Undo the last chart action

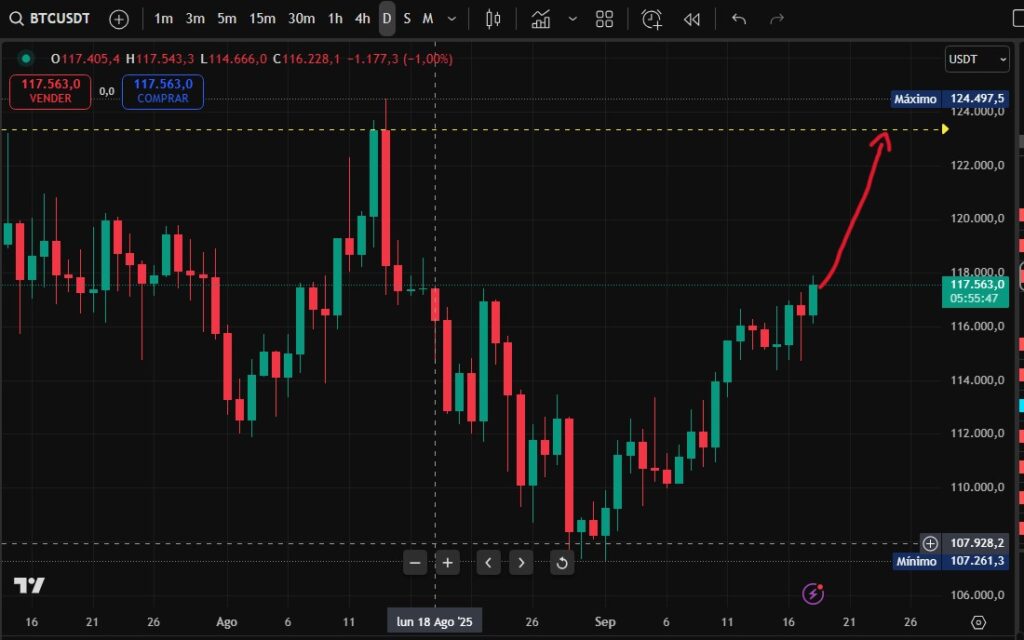click(738, 18)
